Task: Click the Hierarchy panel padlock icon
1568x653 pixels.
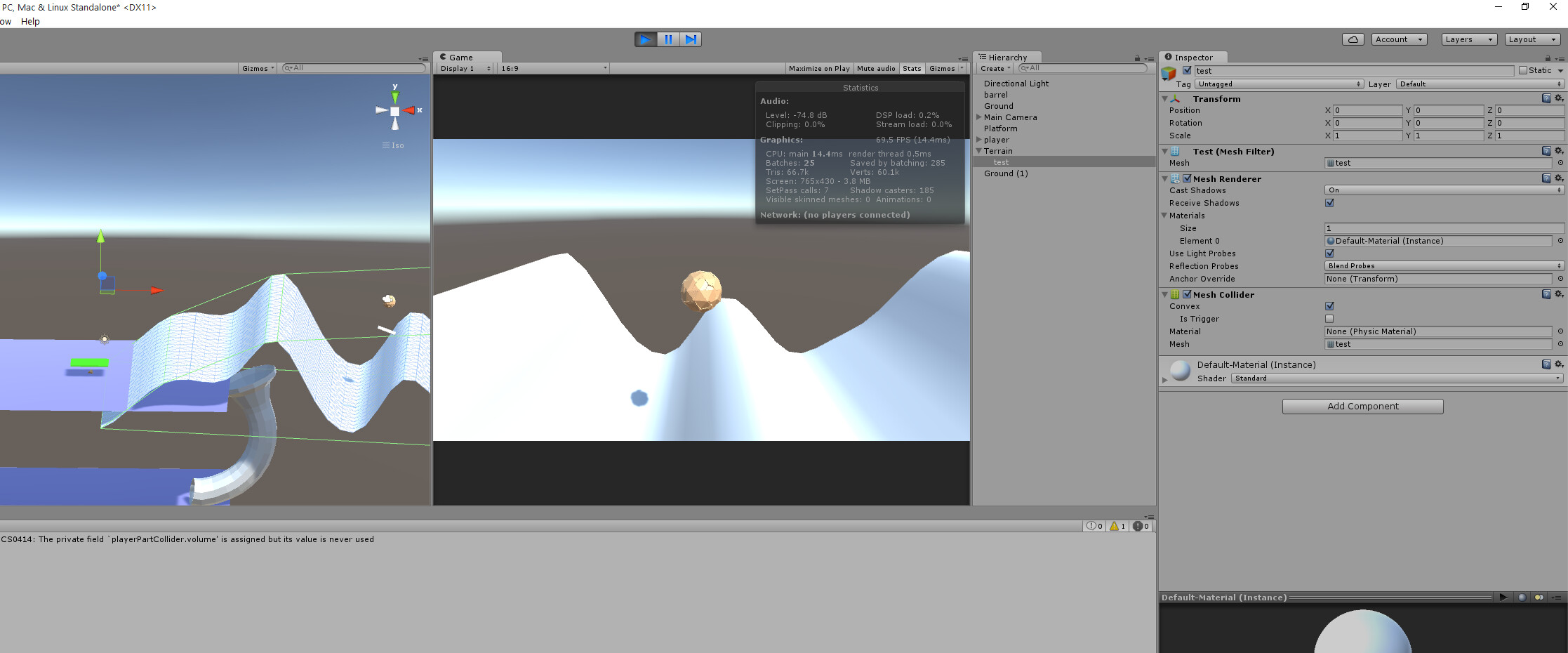Action: click(x=1137, y=57)
